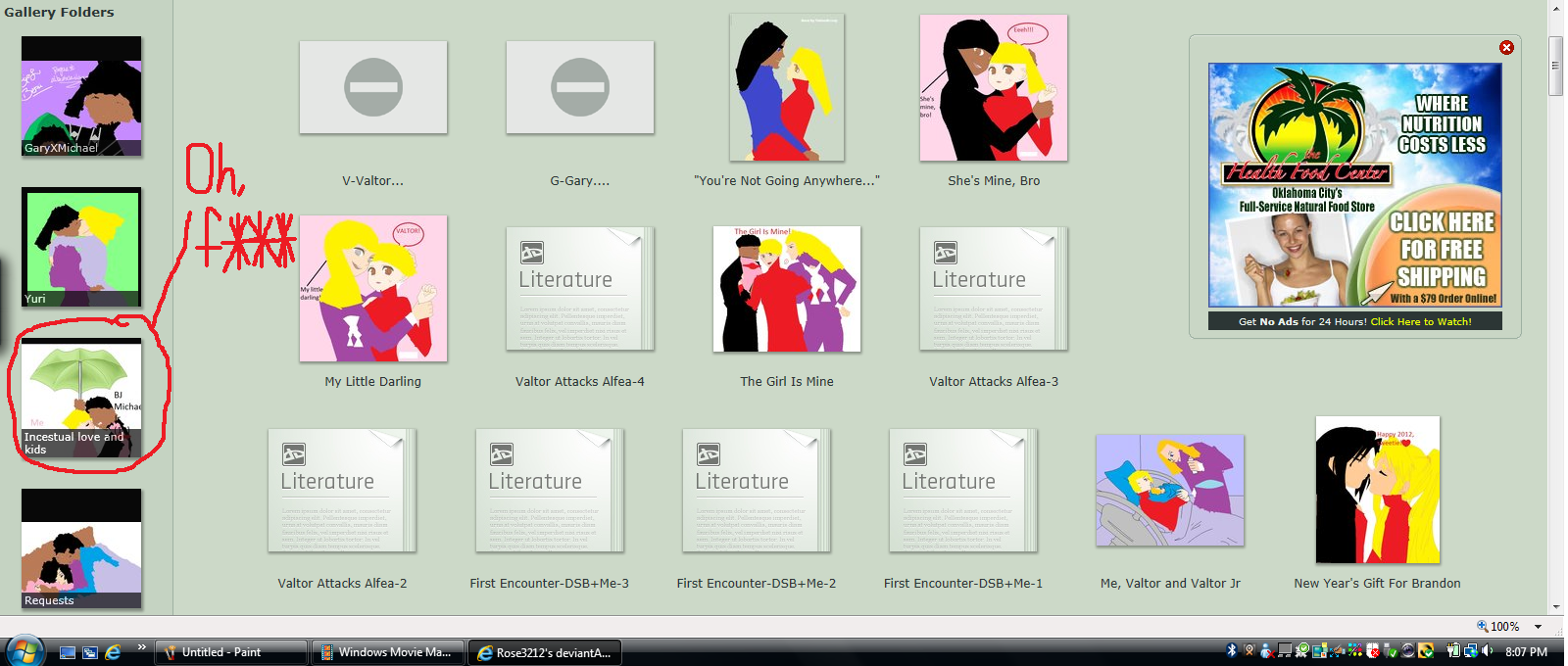
Task: Open the Requests gallery folder thumbnail
Action: (81, 548)
